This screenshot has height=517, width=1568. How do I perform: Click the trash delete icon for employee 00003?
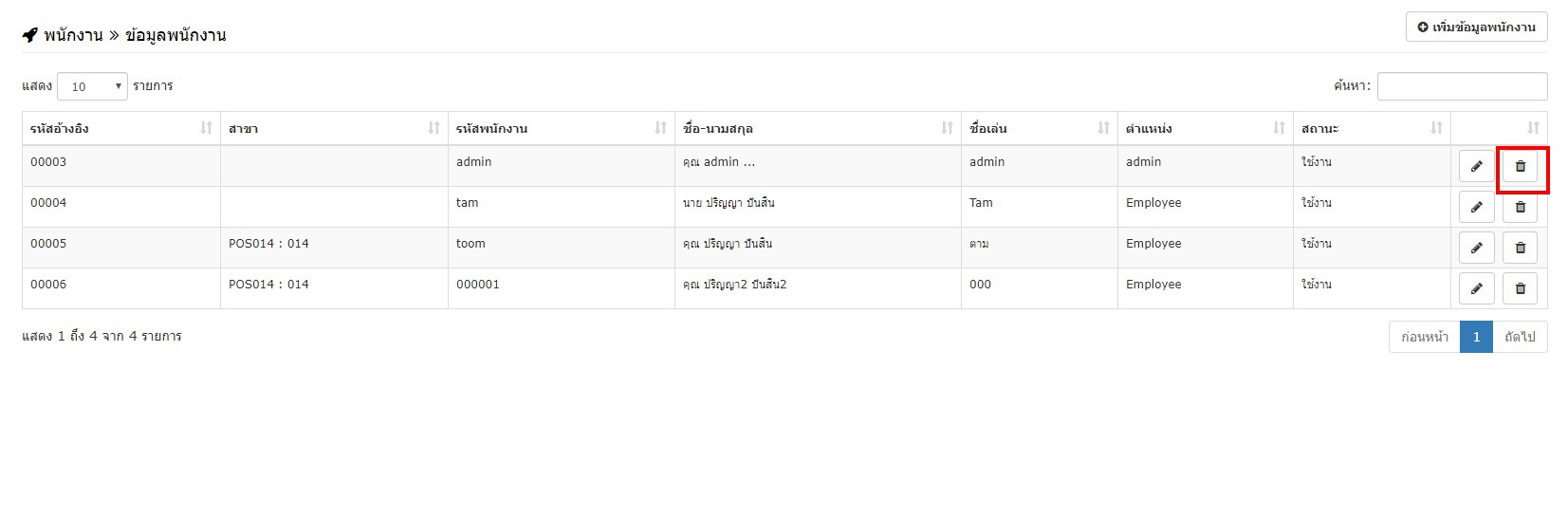(1520, 166)
